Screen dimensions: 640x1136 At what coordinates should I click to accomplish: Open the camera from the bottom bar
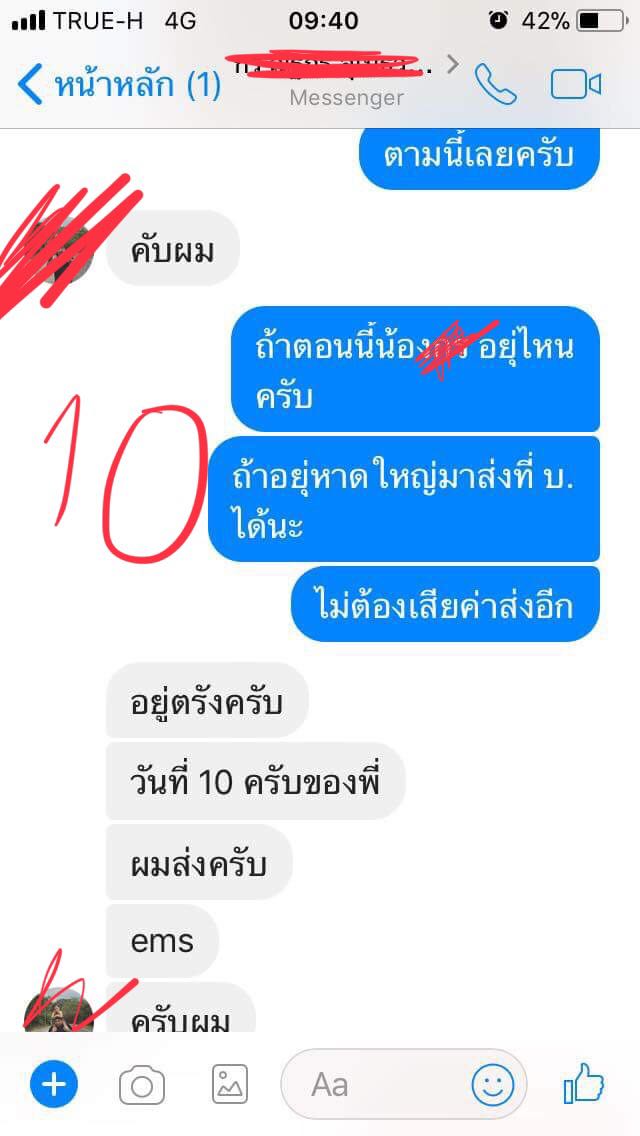pos(142,1085)
